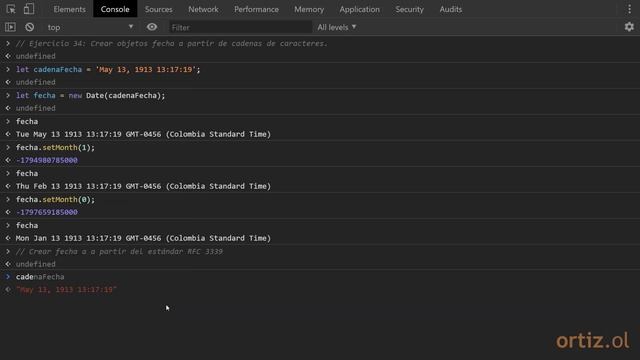The width and height of the screenshot is (640, 360).
Task: Click the 'fecha.setMonth(0);' command line
Action: (55, 199)
